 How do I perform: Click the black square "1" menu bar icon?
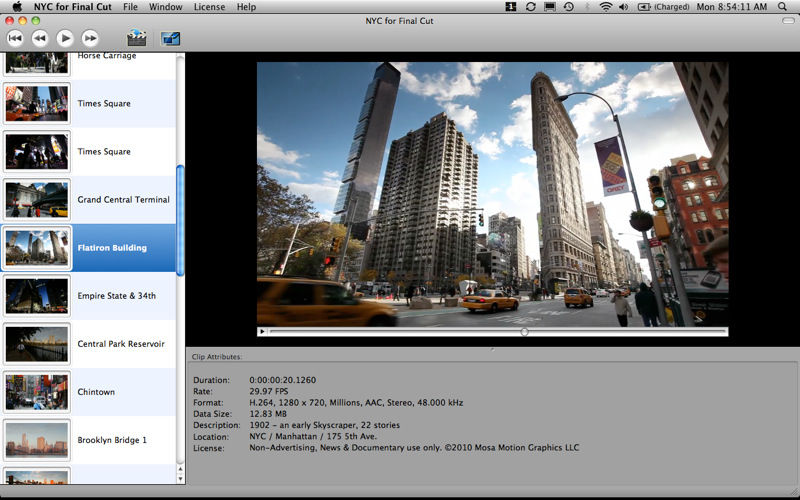(511, 7)
